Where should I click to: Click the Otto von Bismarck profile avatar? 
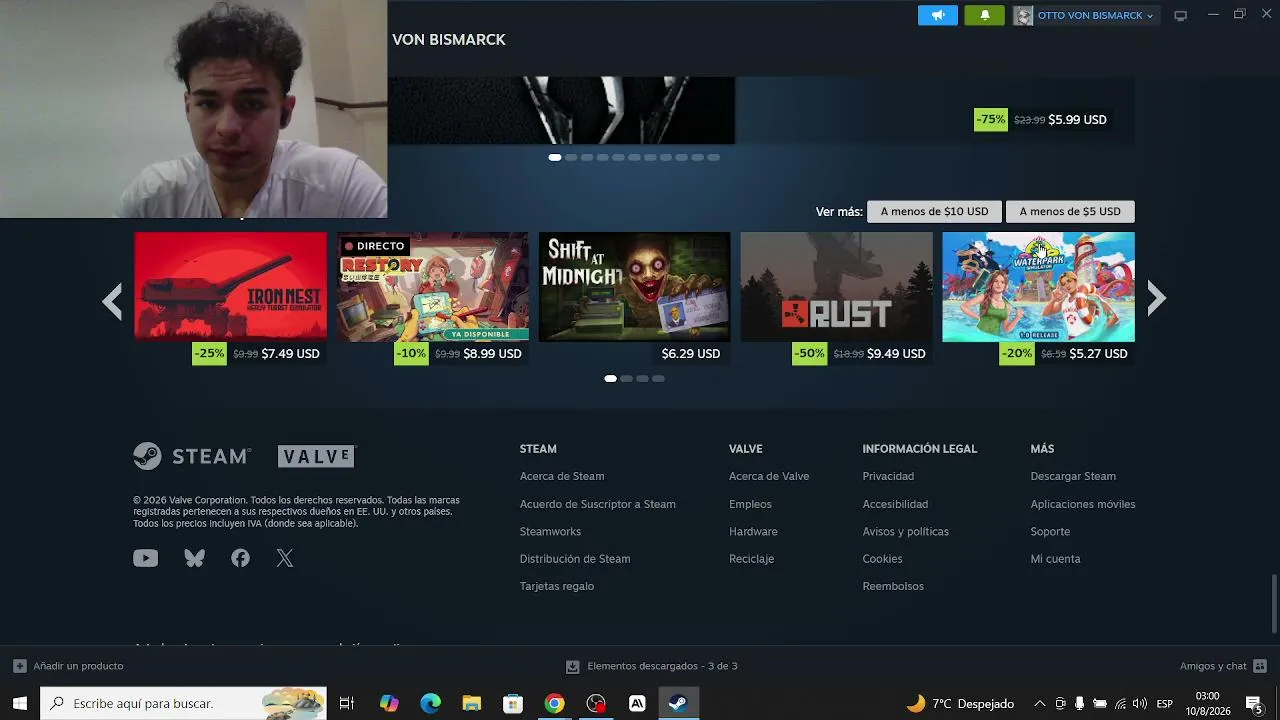(x=1023, y=15)
